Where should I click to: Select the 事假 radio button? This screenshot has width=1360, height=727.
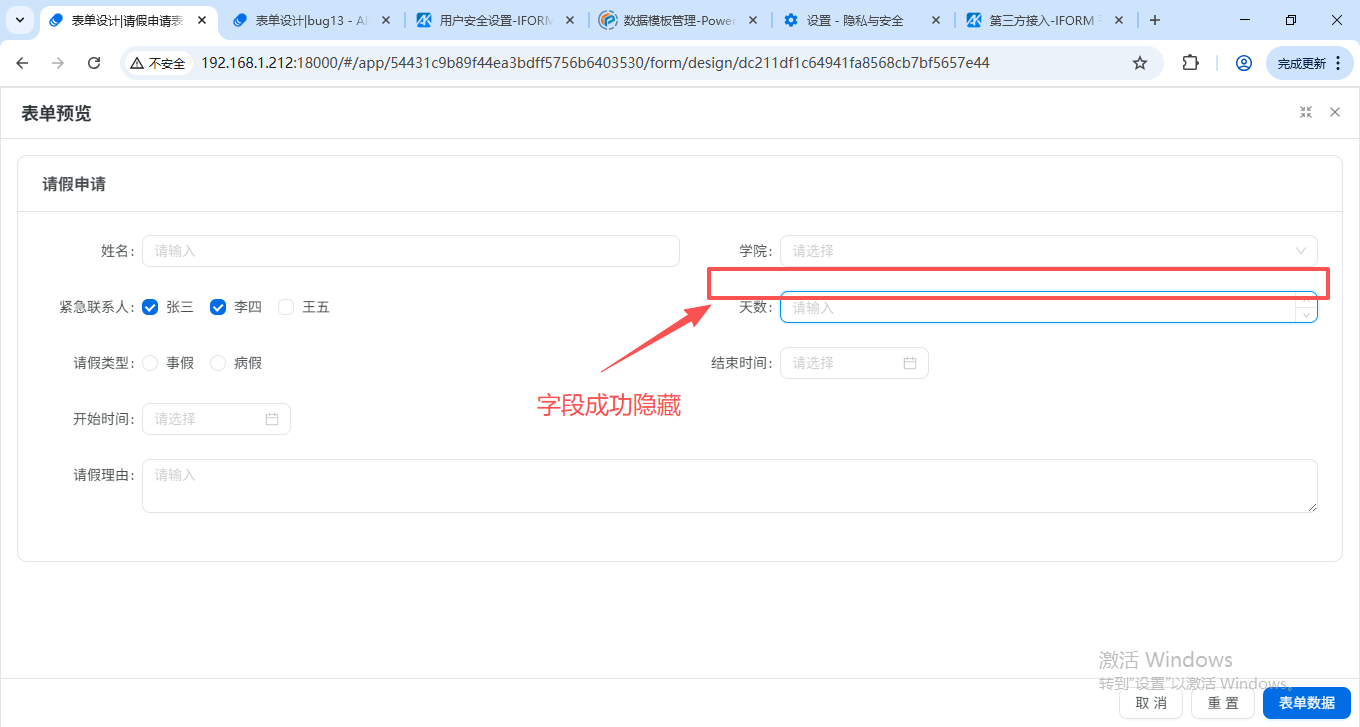tap(151, 363)
